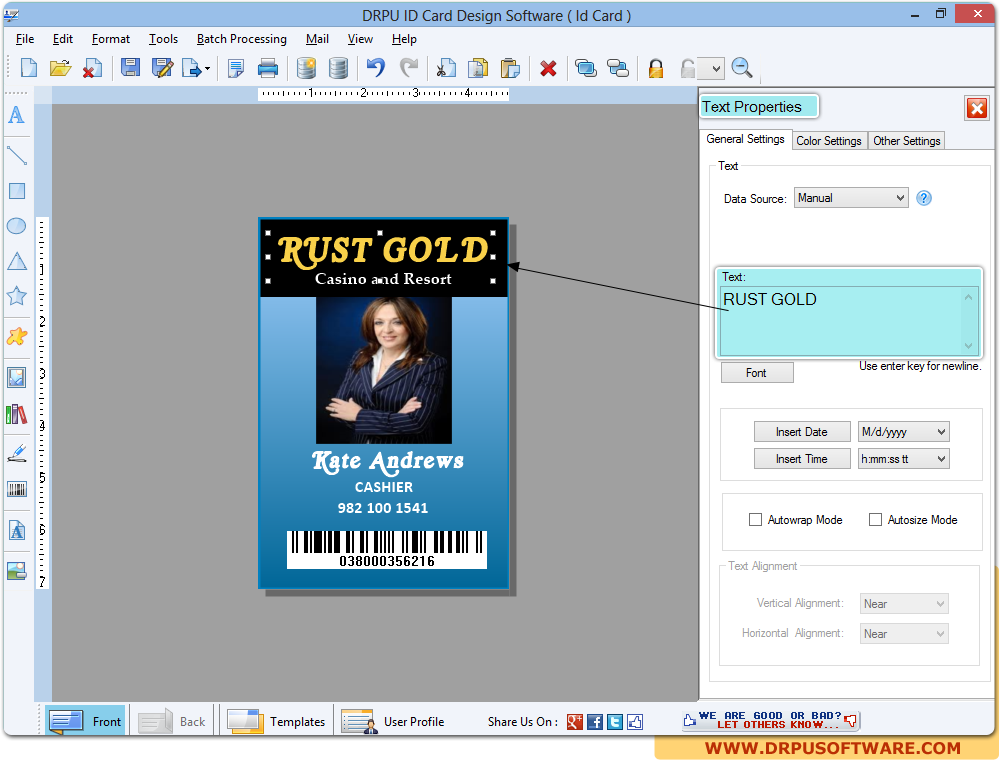Open the h:mm:ss tt time format dropdown

point(903,458)
